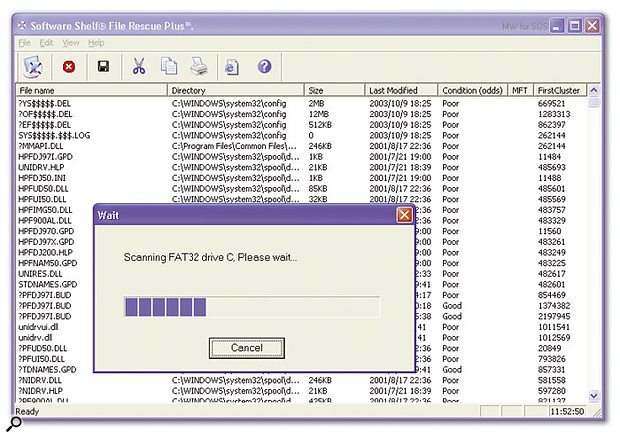The image size is (620, 438).
Task: Sort list by File name column
Action: [90, 91]
